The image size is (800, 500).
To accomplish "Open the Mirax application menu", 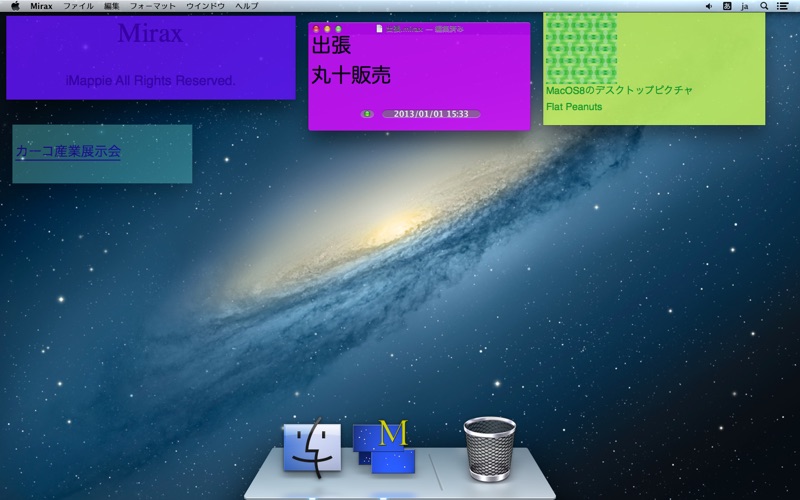I will (41, 6).
